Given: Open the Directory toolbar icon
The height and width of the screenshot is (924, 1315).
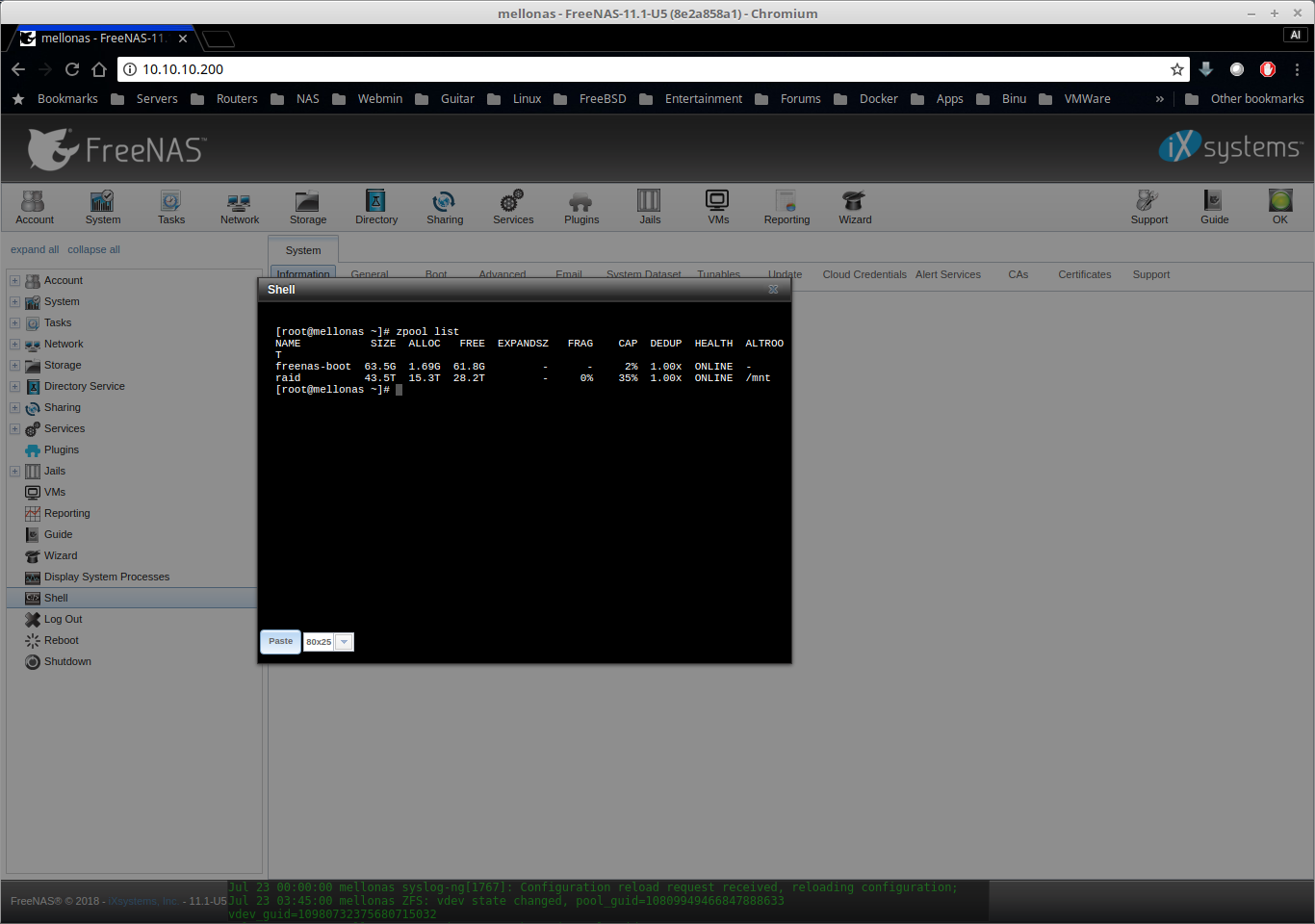Looking at the screenshot, I should click(x=375, y=207).
